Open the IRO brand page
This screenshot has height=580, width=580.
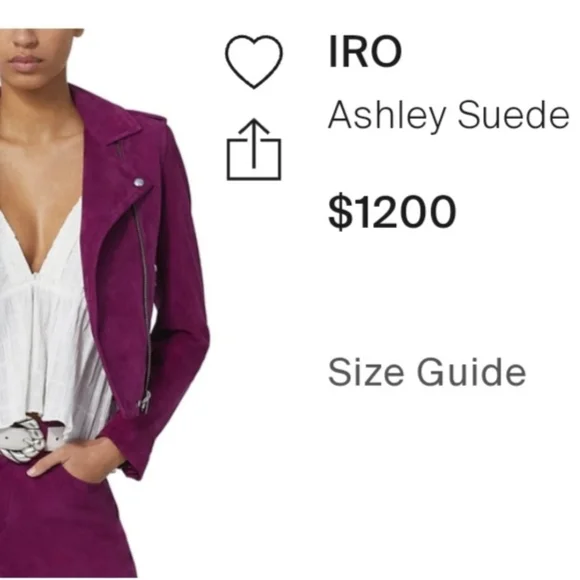tap(365, 52)
